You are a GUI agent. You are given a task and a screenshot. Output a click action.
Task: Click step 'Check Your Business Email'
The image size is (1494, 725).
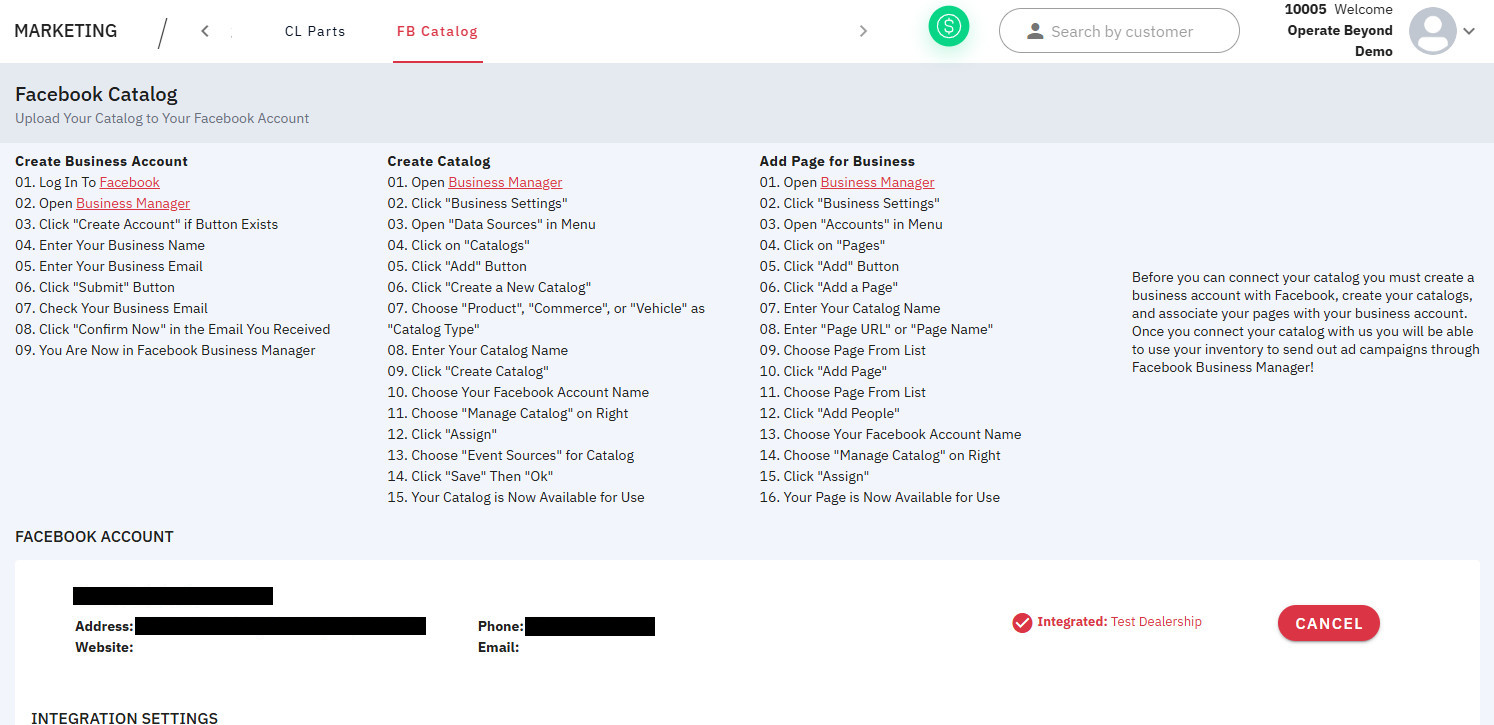tap(111, 308)
